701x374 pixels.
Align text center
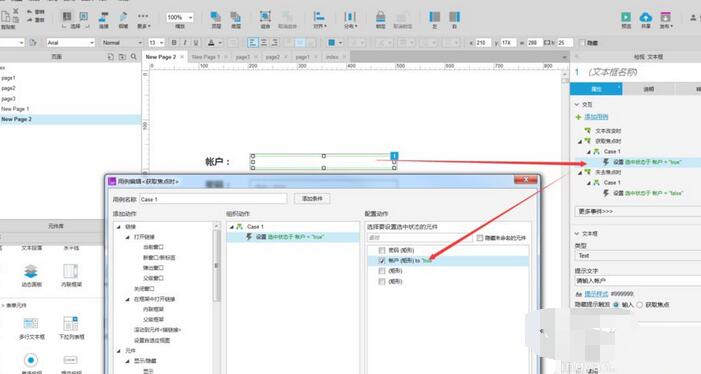click(x=264, y=42)
